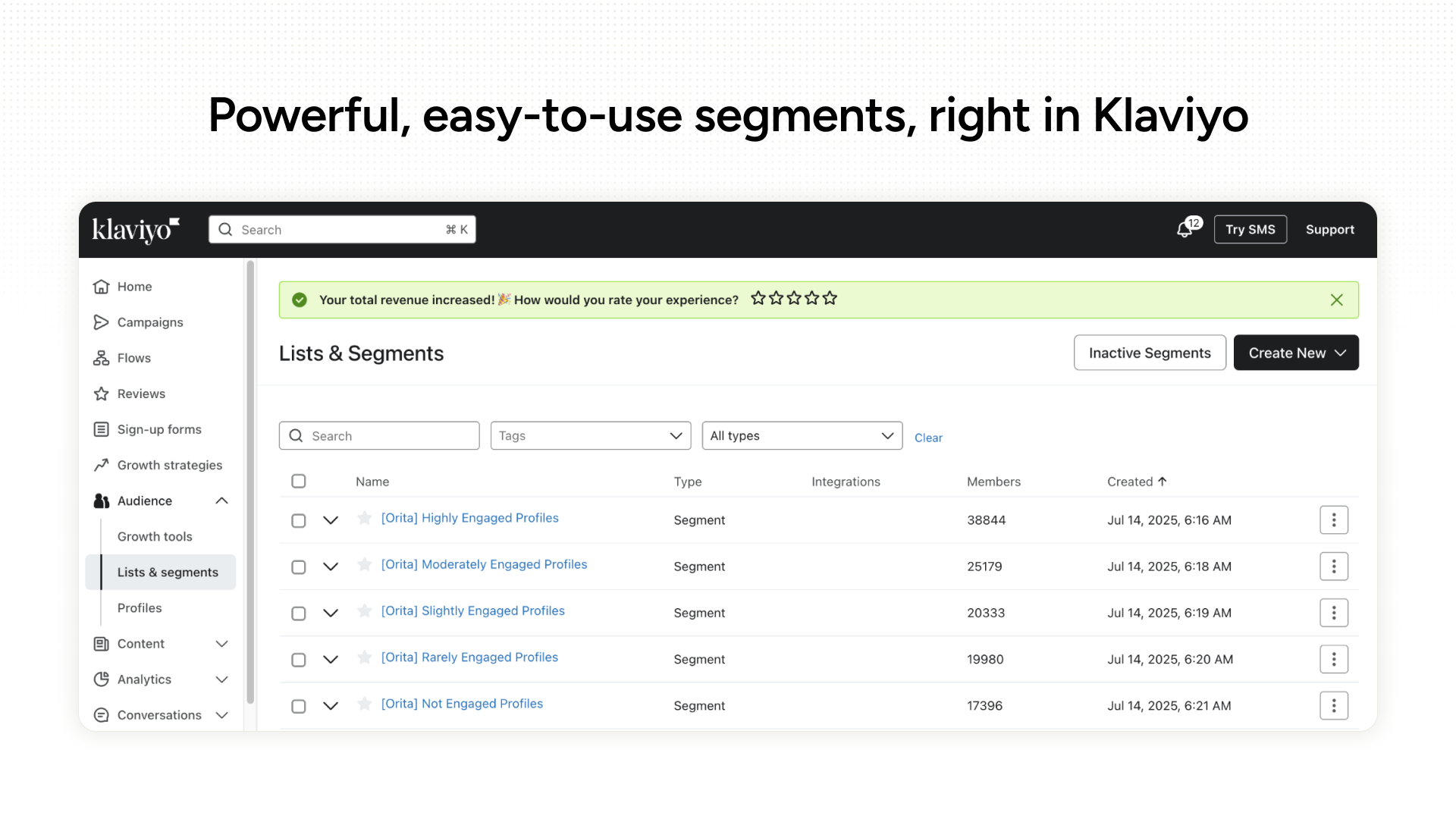1456x819 pixels.
Task: Open three-dot menu for Moderately Engaged Profiles
Action: click(1333, 566)
